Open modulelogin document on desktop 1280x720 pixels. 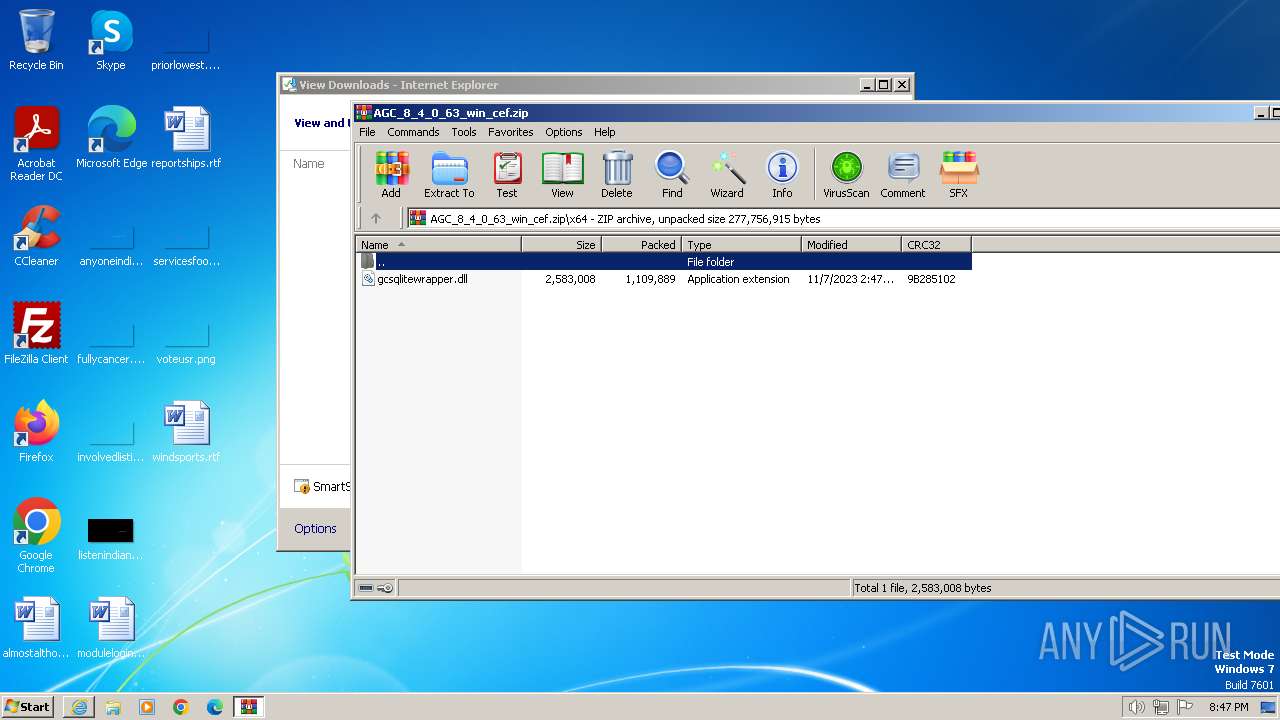pos(111,628)
